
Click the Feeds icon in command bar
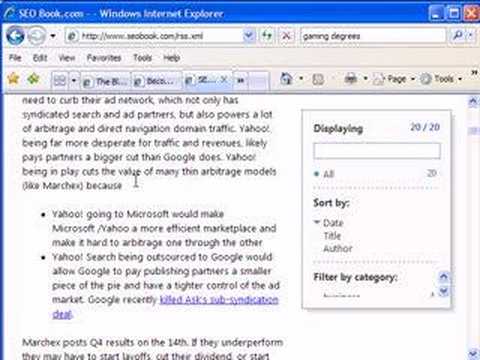pyautogui.click(x=318, y=79)
